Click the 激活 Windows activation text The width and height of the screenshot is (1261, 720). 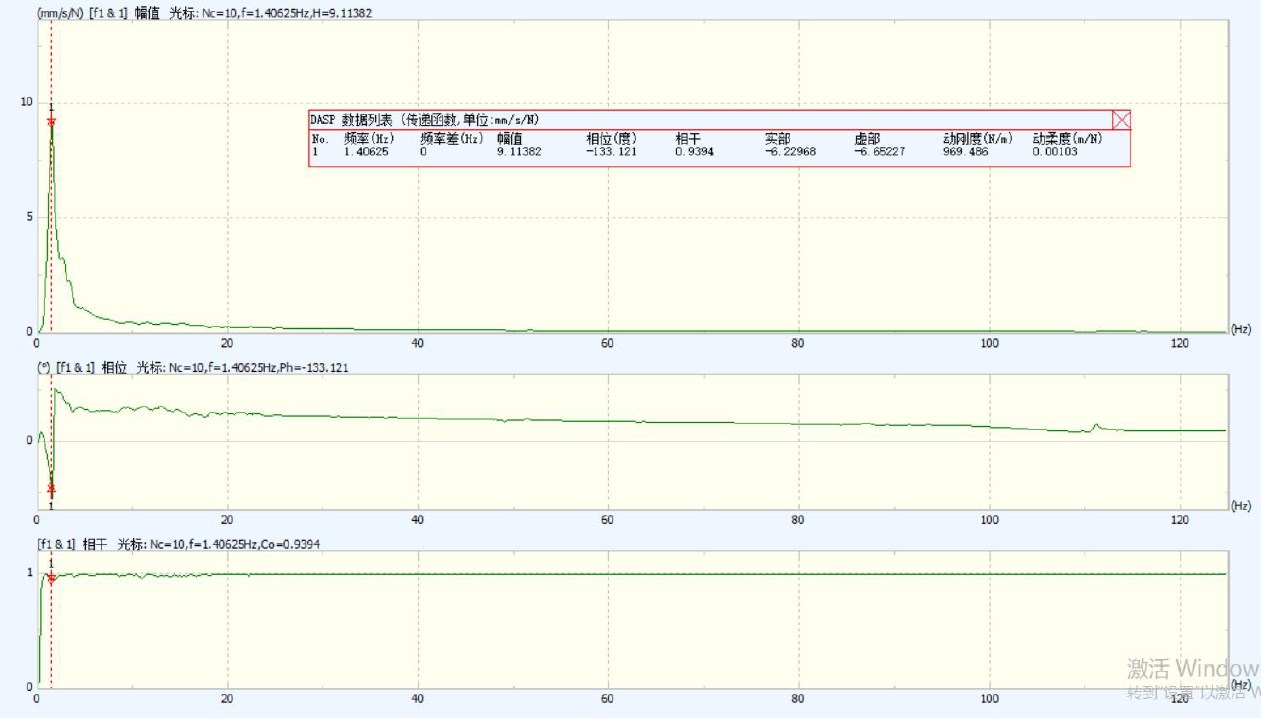(x=1193, y=667)
